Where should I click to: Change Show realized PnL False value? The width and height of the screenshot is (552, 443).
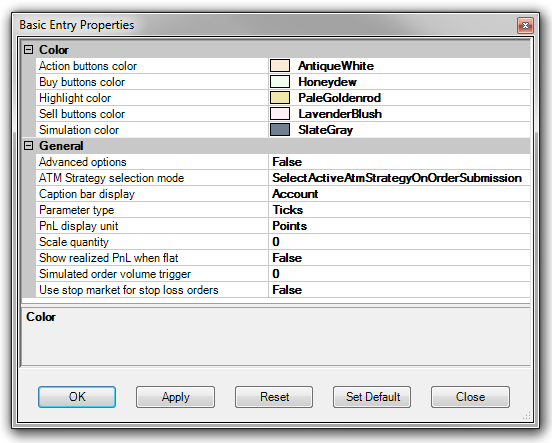pyautogui.click(x=400, y=258)
